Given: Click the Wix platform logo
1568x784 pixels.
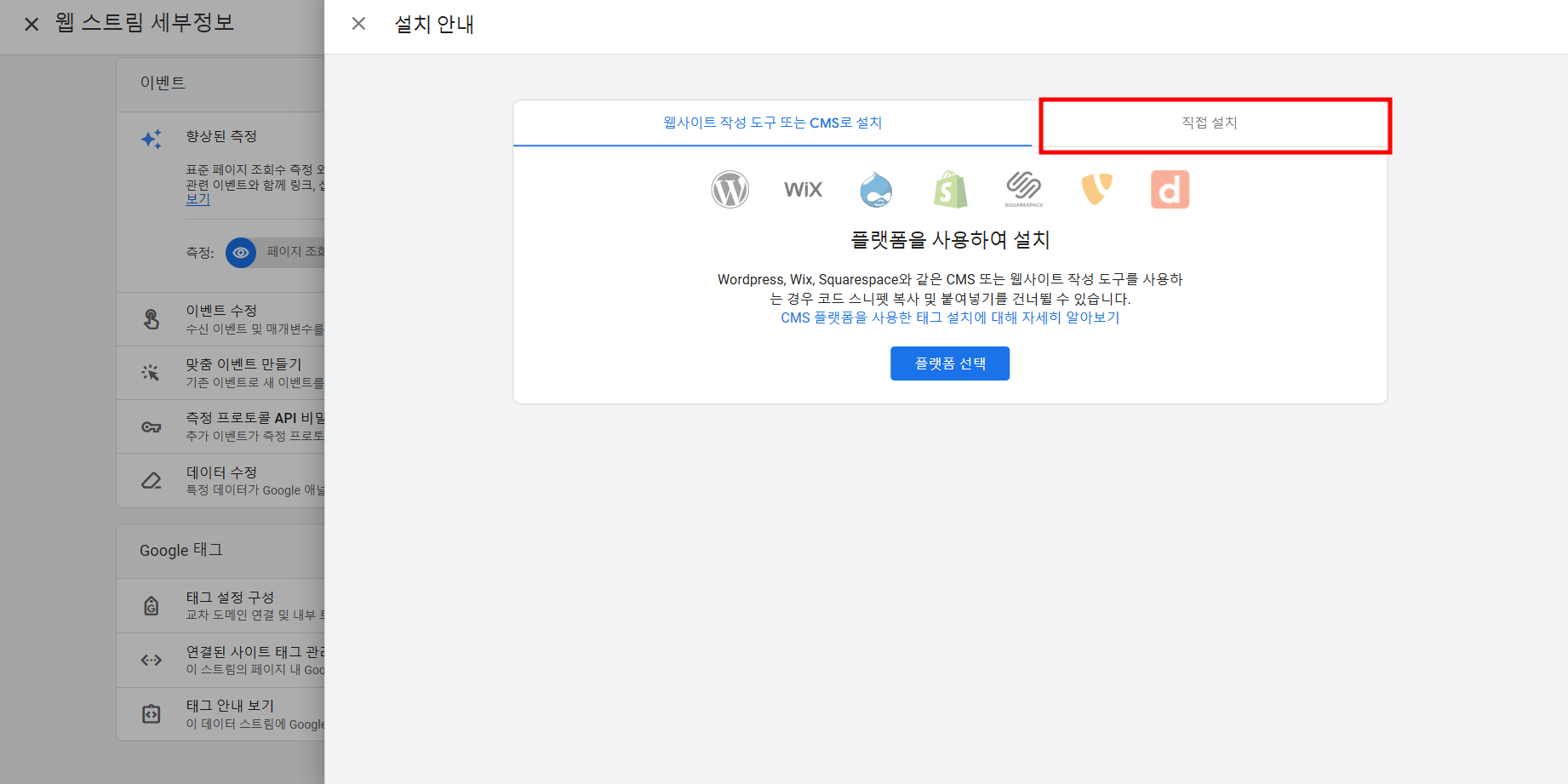Looking at the screenshot, I should 803,189.
